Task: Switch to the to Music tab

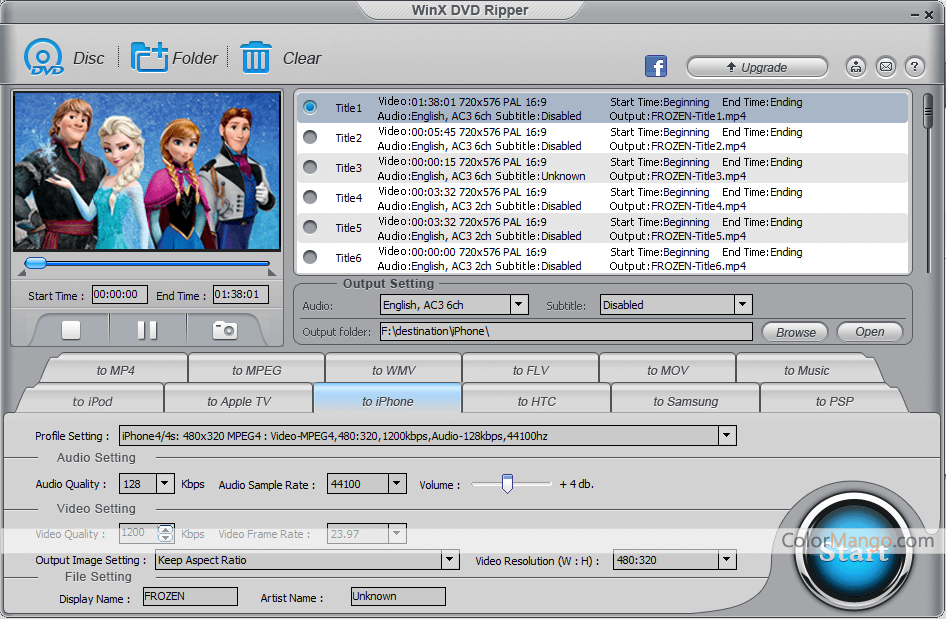Action: (x=806, y=370)
